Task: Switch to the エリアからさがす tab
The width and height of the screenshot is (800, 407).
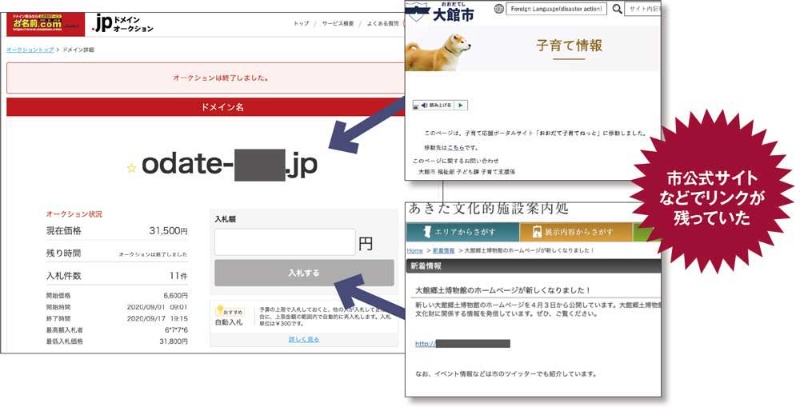Action: click(465, 232)
